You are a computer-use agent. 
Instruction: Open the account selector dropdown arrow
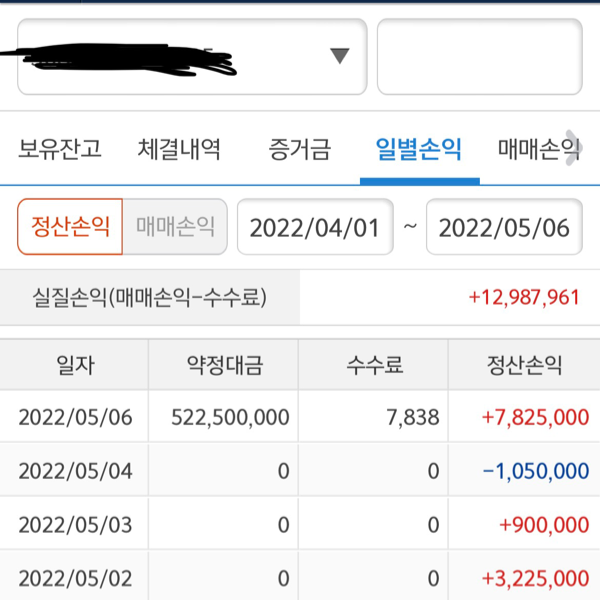click(x=340, y=56)
